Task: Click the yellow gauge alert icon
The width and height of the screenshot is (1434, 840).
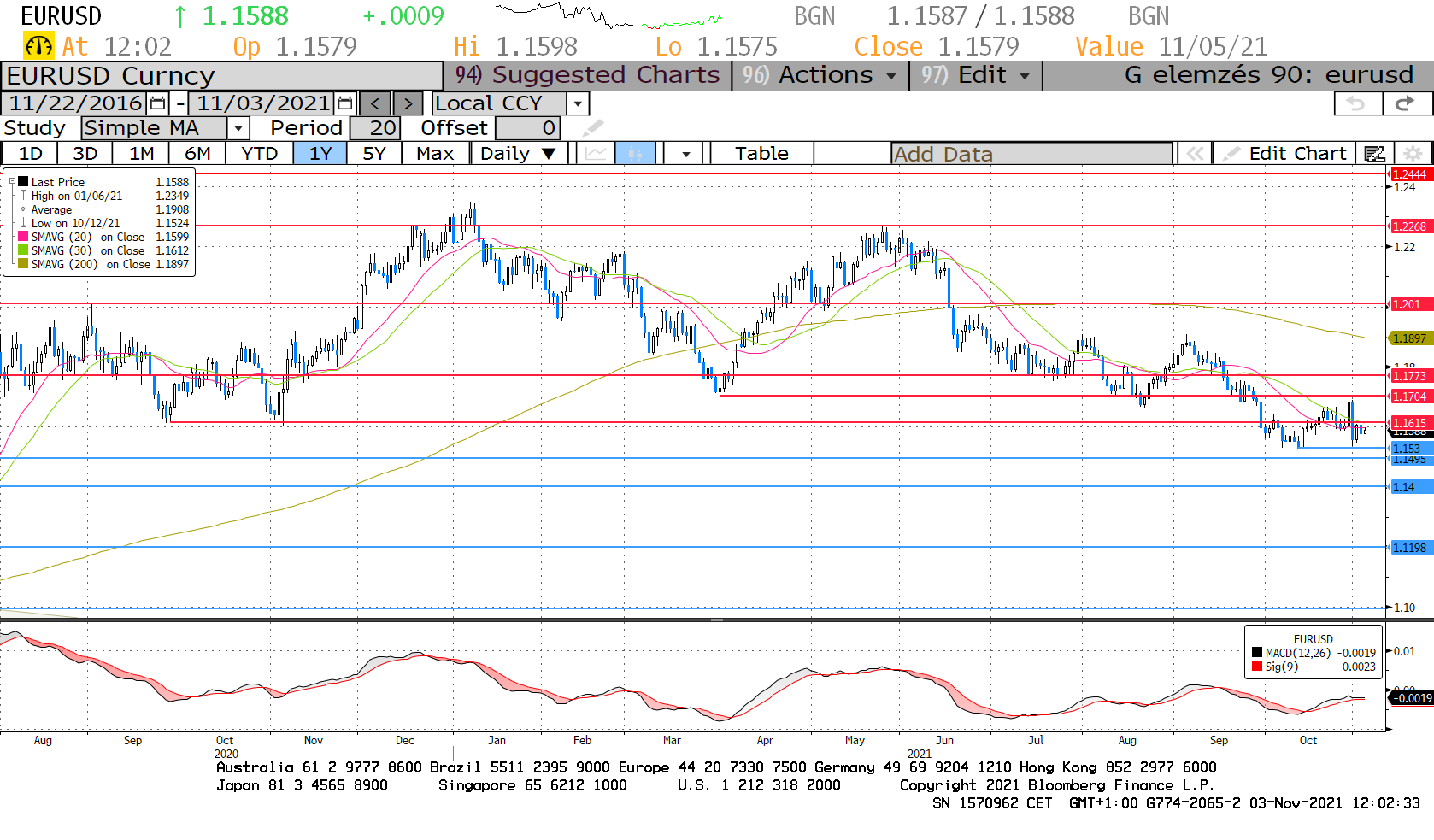Action: pyautogui.click(x=38, y=46)
